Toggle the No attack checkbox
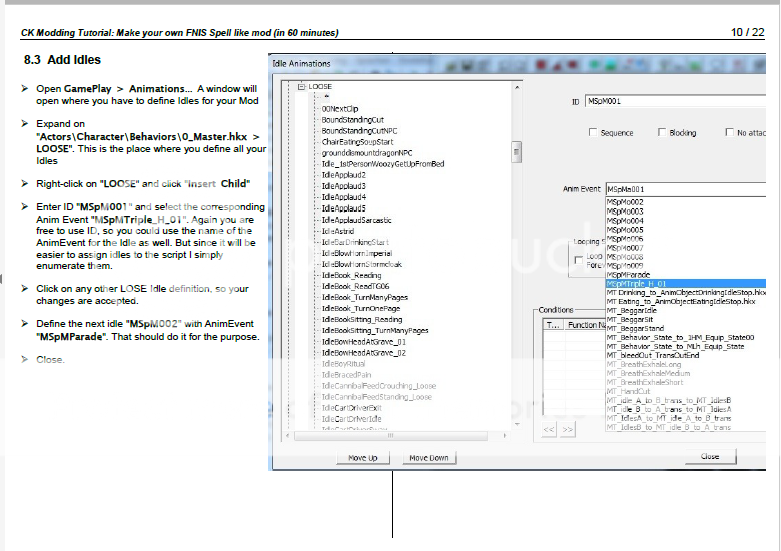The width and height of the screenshot is (781, 551). (x=729, y=132)
